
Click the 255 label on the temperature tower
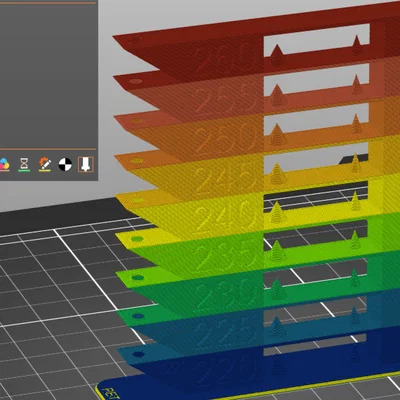point(226,98)
